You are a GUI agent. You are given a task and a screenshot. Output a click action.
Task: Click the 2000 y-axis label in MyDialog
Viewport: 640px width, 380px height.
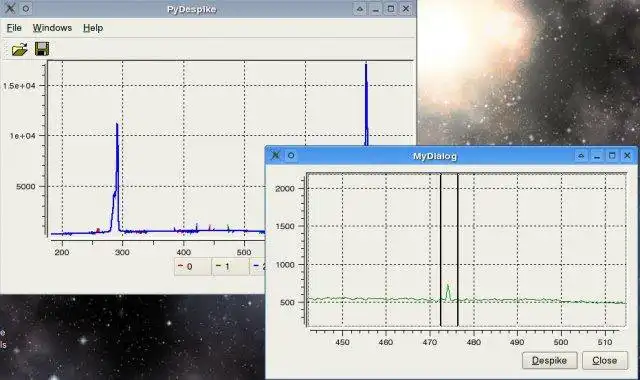[x=284, y=189]
